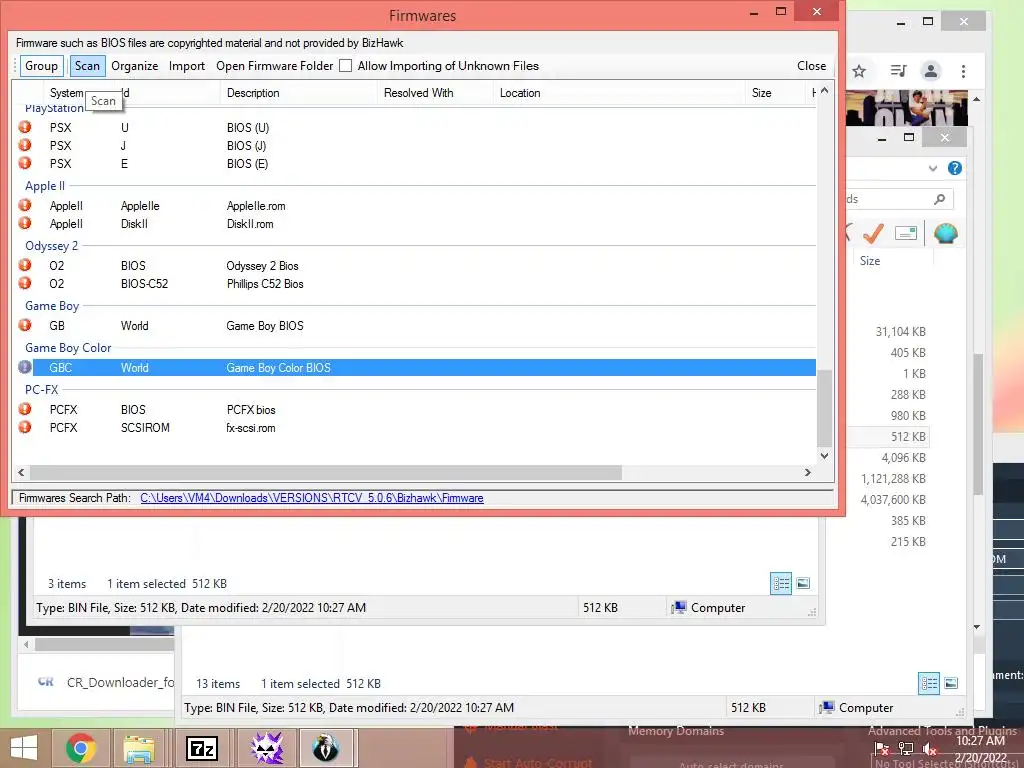Viewport: 1024px width, 768px height.
Task: Click the warning icon for AppleIIe.rom row
Action: click(x=25, y=205)
